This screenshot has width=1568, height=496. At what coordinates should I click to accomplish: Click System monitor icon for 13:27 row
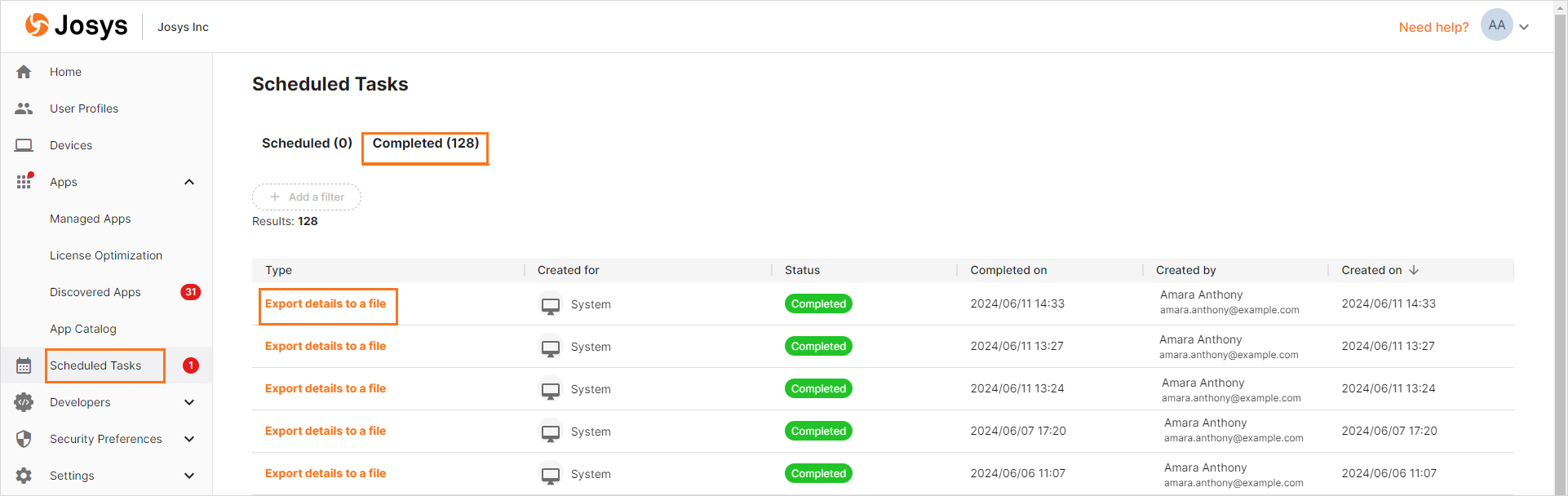(551, 348)
